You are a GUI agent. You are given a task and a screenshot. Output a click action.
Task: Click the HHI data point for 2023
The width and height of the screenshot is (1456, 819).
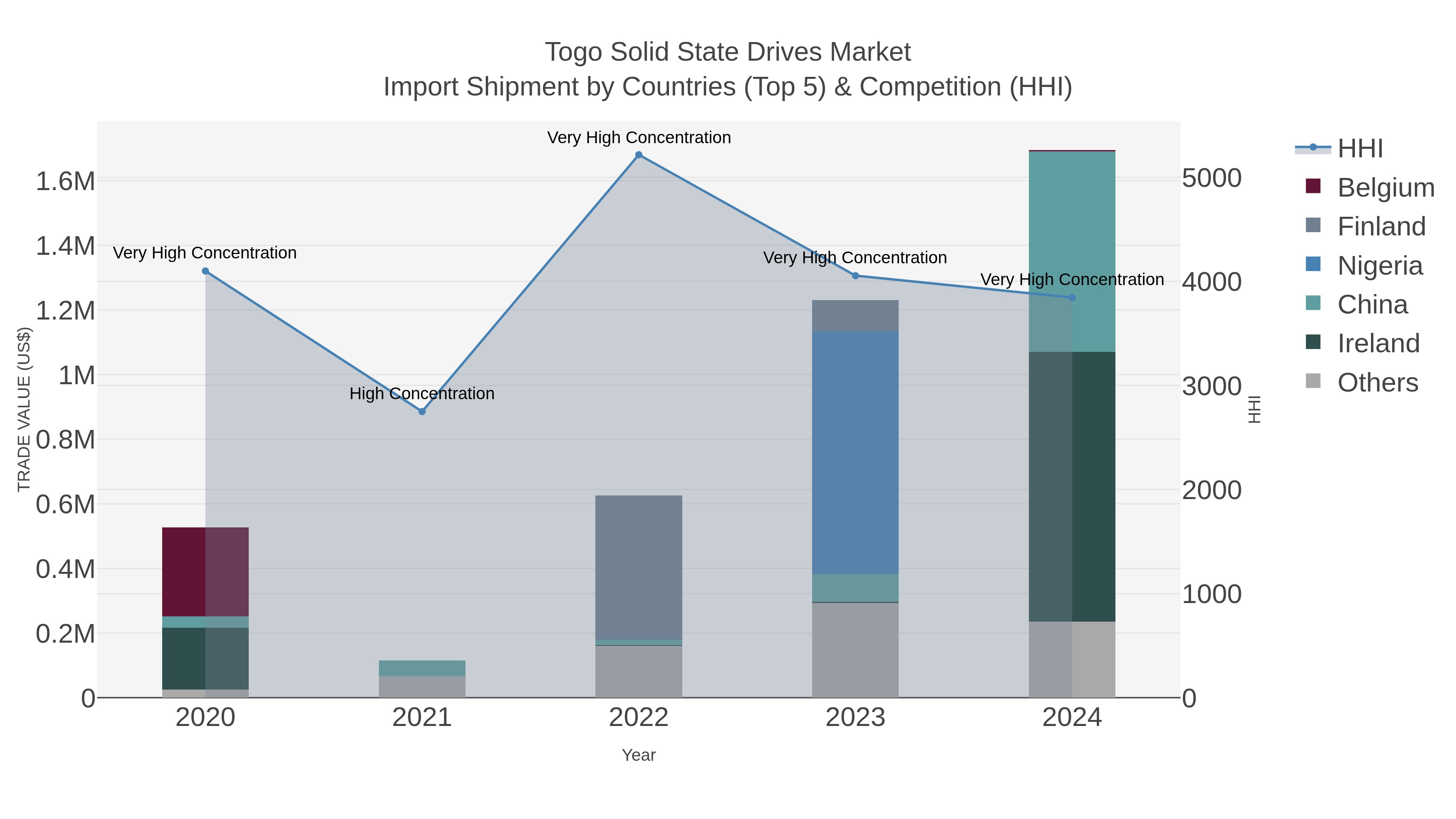point(855,276)
